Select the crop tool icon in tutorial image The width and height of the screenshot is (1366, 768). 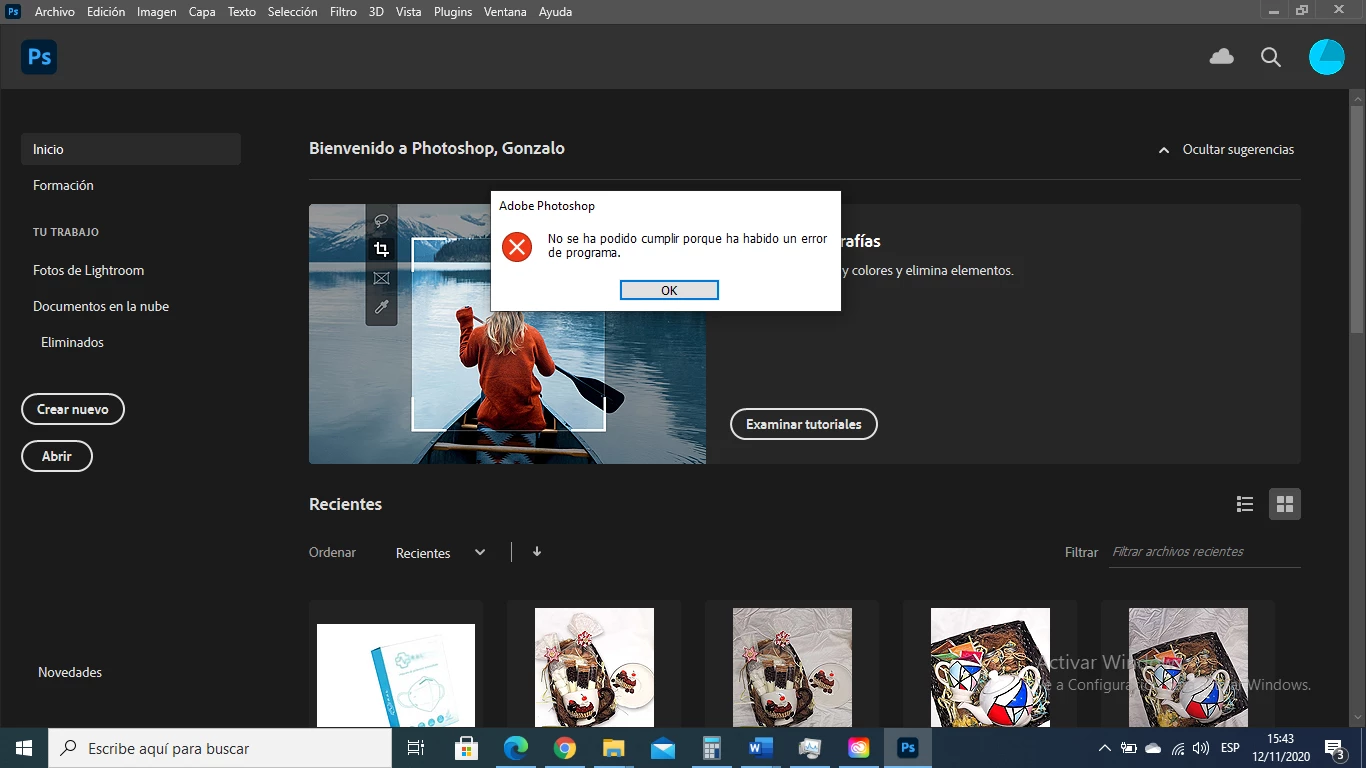point(381,249)
